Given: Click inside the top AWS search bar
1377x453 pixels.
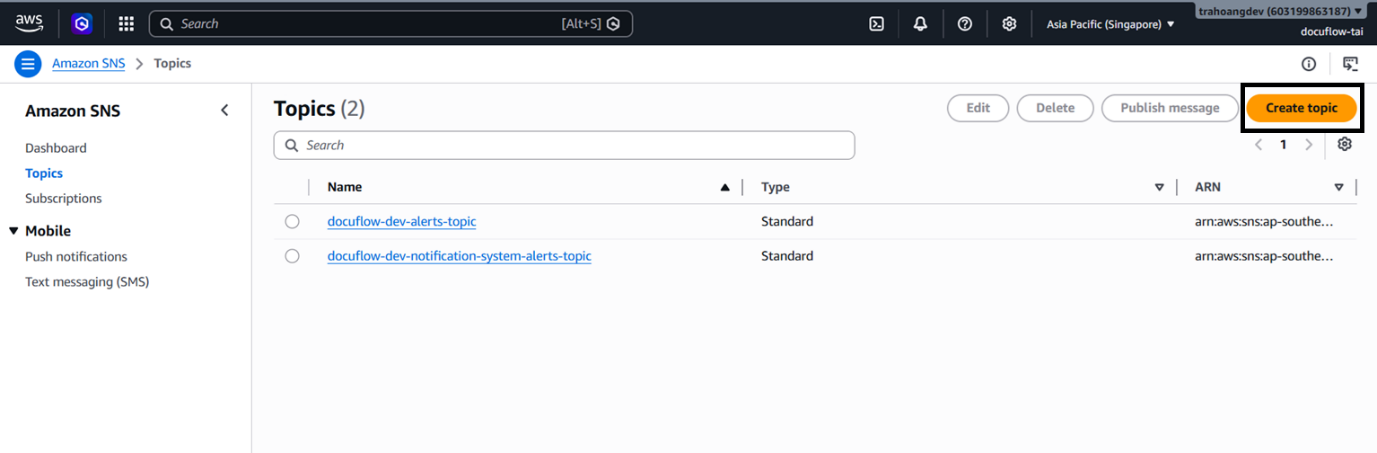Looking at the screenshot, I should (x=391, y=23).
